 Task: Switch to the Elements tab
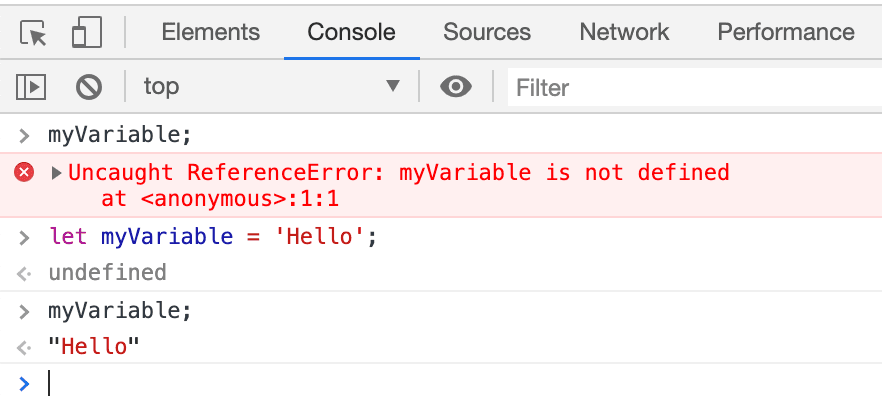click(x=211, y=32)
